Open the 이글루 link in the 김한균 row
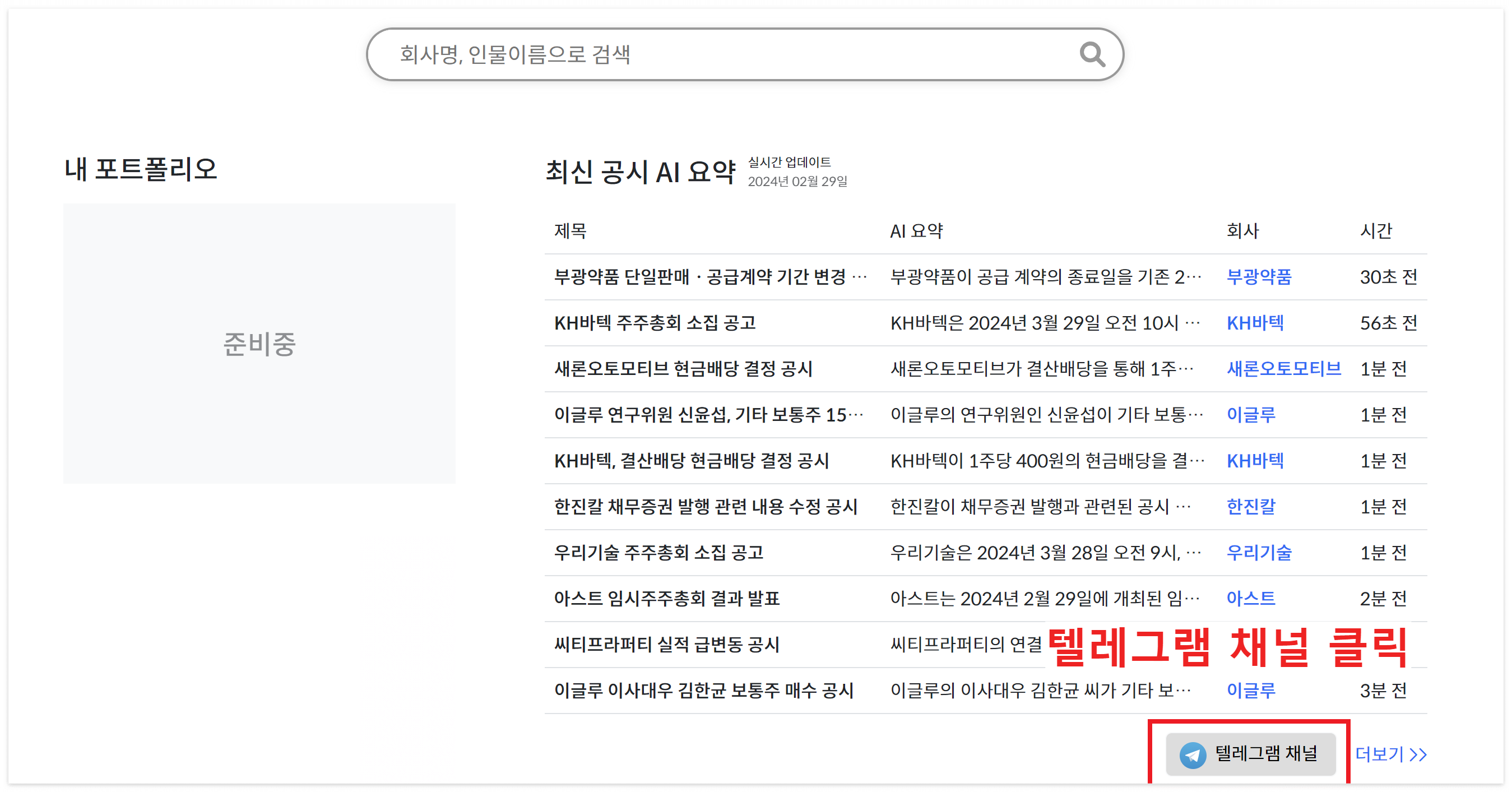This screenshot has height=792, width=1512. pos(1251,691)
